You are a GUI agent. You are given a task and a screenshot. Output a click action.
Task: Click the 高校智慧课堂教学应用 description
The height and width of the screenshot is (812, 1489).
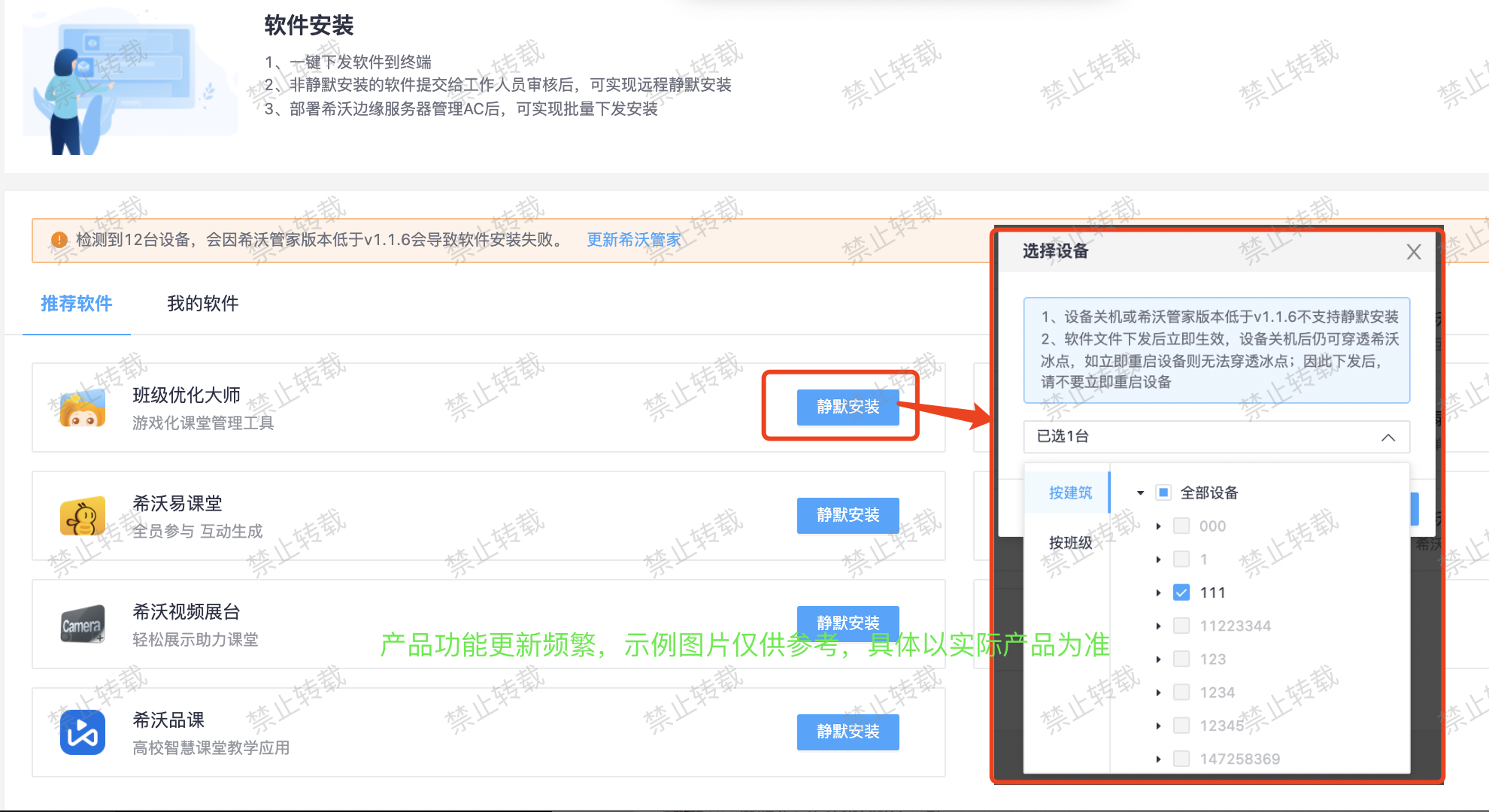(211, 748)
